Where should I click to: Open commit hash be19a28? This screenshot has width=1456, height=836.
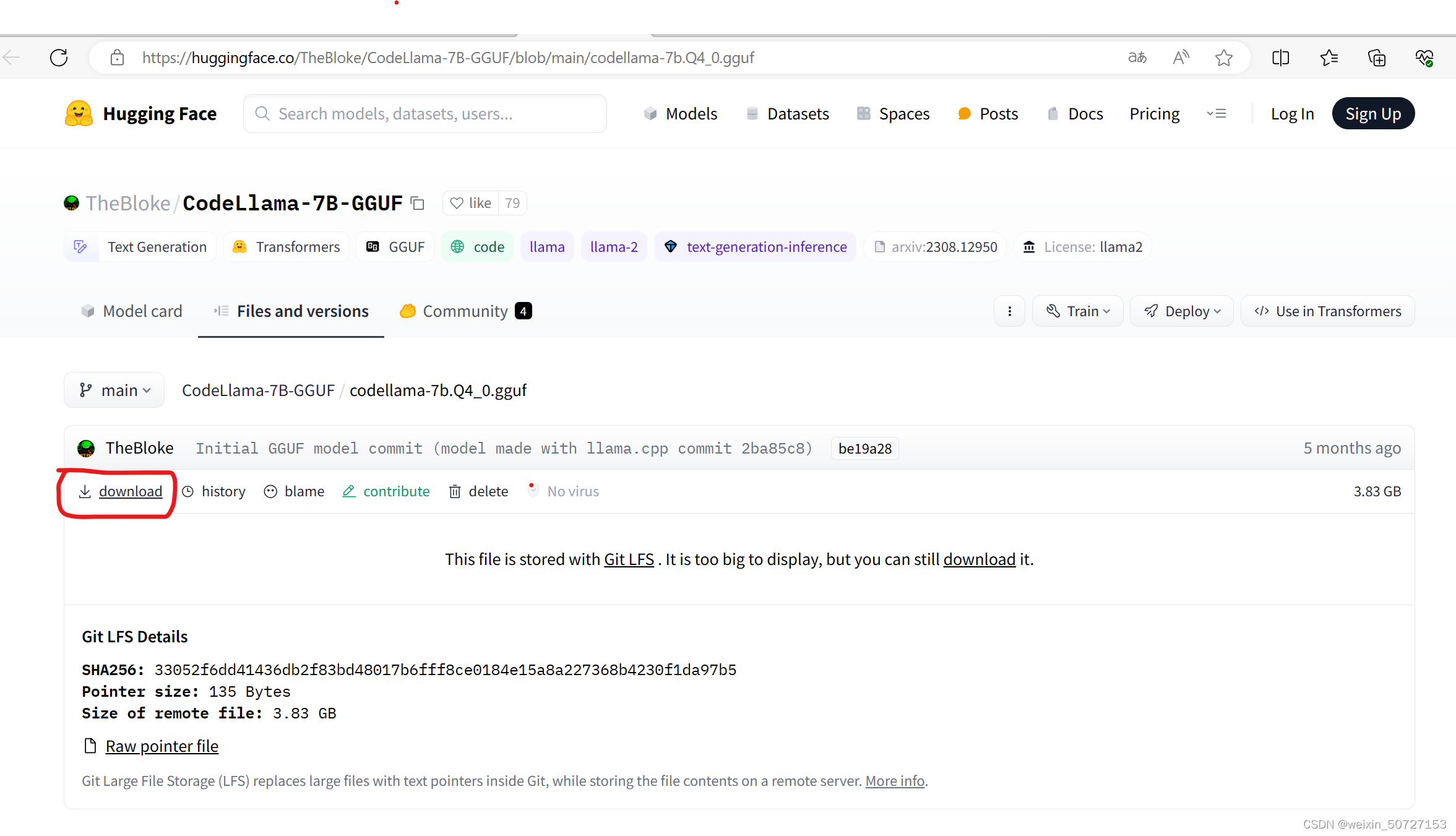(865, 448)
